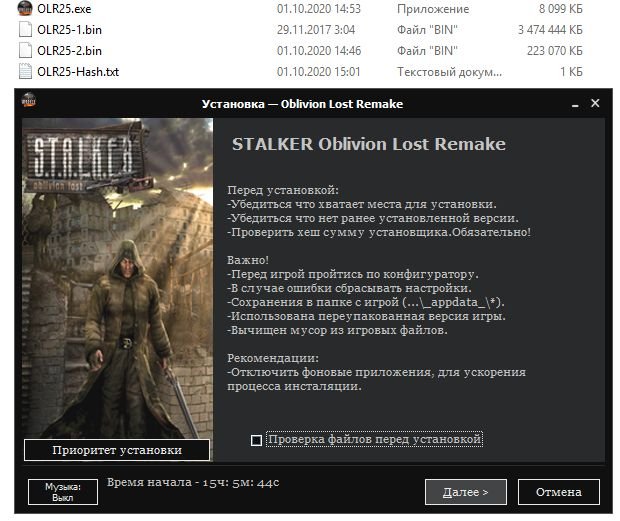Select the OLR25-Hash.txt file name
Viewport: 620px width, 521px height.
pos(78,72)
